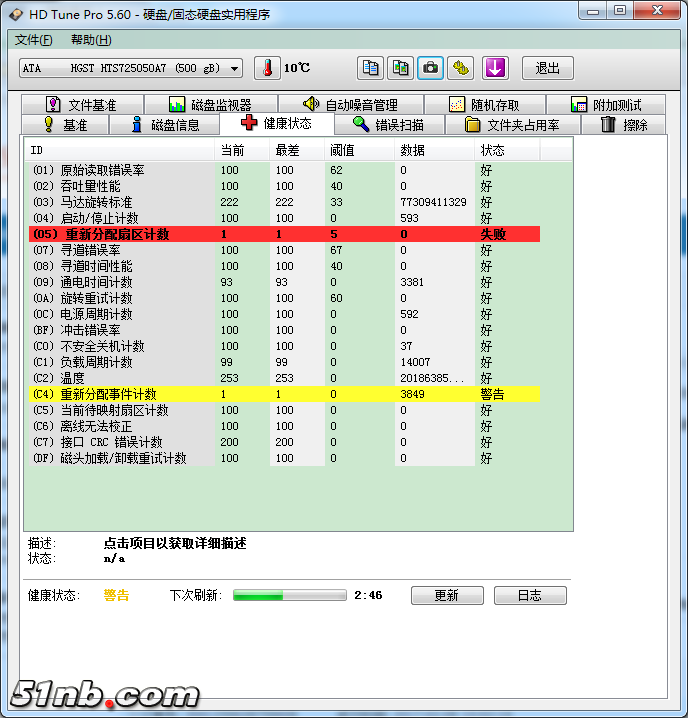Sort by the 数据 column header
This screenshot has width=688, height=718.
[434, 150]
